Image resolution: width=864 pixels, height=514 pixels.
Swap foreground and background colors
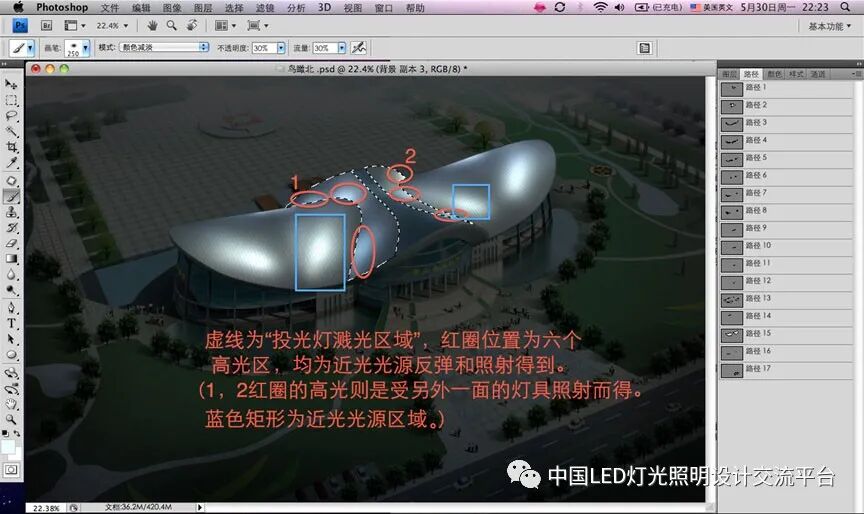click(x=17, y=434)
